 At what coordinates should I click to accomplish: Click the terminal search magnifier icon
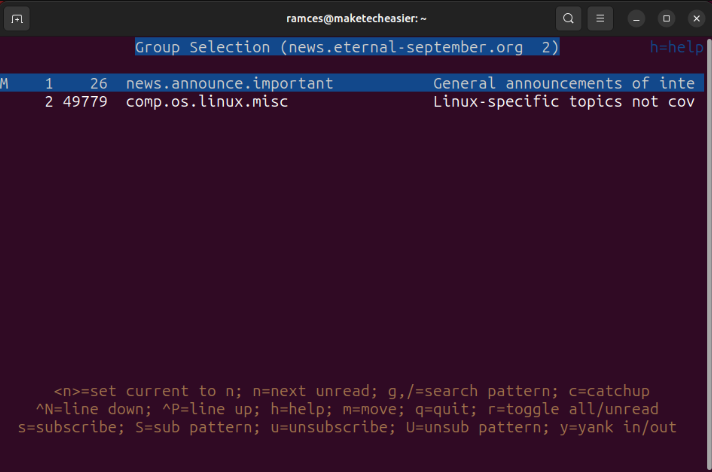(x=568, y=19)
